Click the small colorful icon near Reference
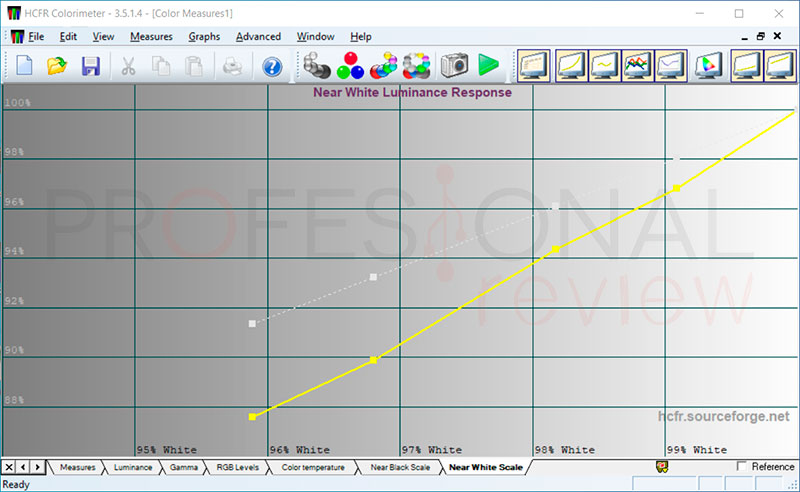Viewport: 800px width, 492px height. 662,466
